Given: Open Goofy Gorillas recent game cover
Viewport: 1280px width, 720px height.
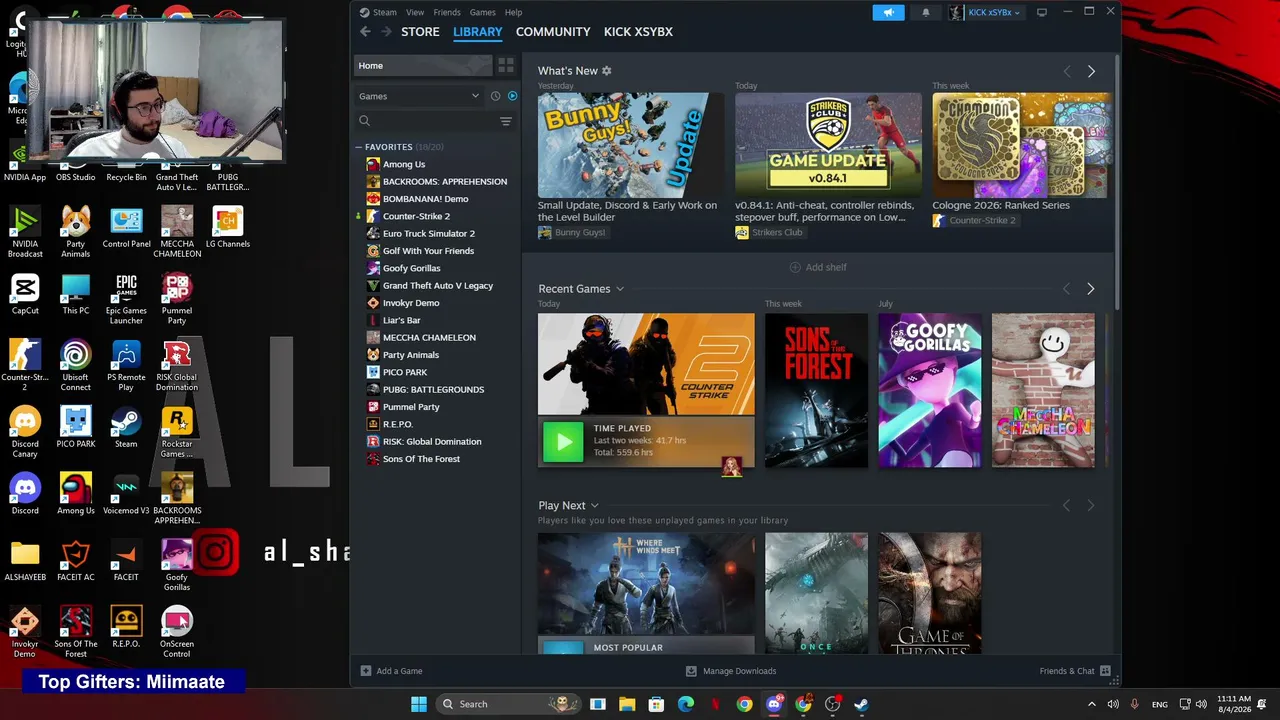Looking at the screenshot, I should coord(930,390).
